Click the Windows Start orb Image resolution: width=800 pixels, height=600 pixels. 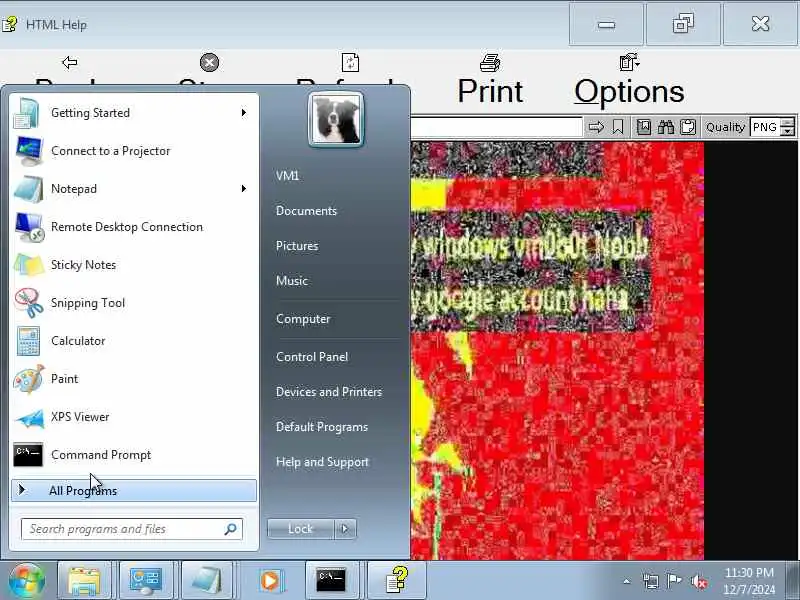coord(26,581)
